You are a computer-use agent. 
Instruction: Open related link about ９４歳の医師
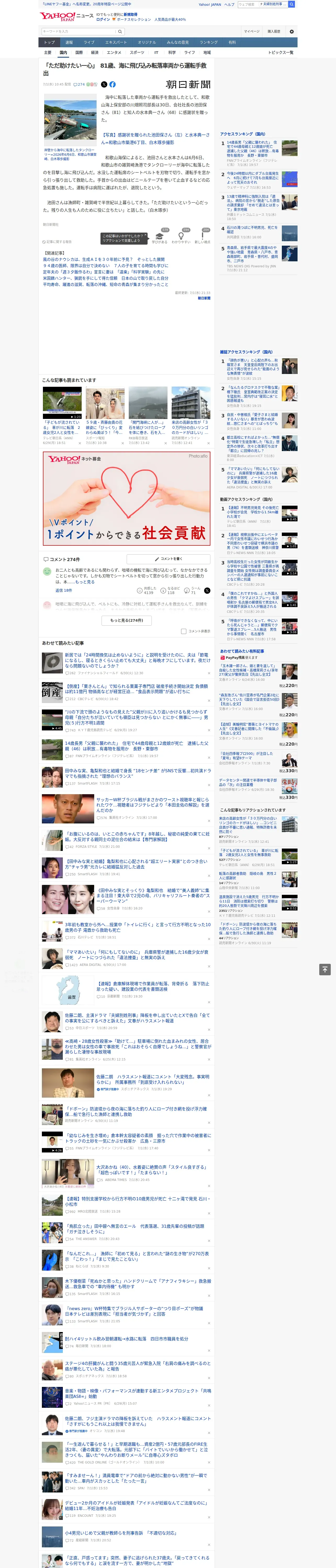(x=105, y=266)
